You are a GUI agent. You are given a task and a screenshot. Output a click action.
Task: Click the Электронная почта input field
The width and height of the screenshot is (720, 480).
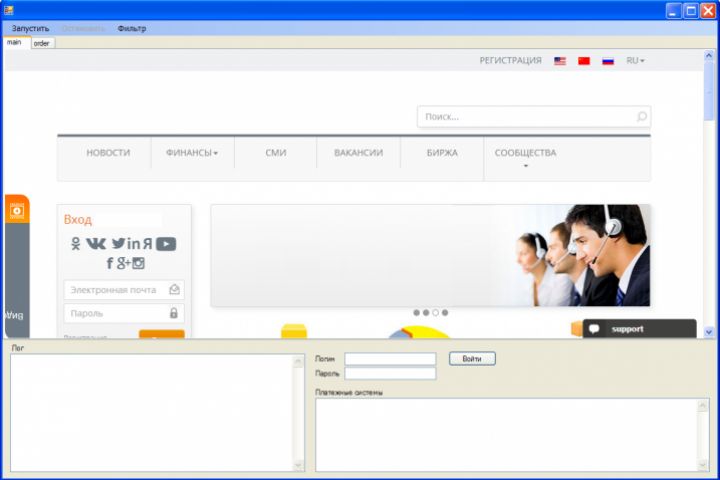(124, 290)
